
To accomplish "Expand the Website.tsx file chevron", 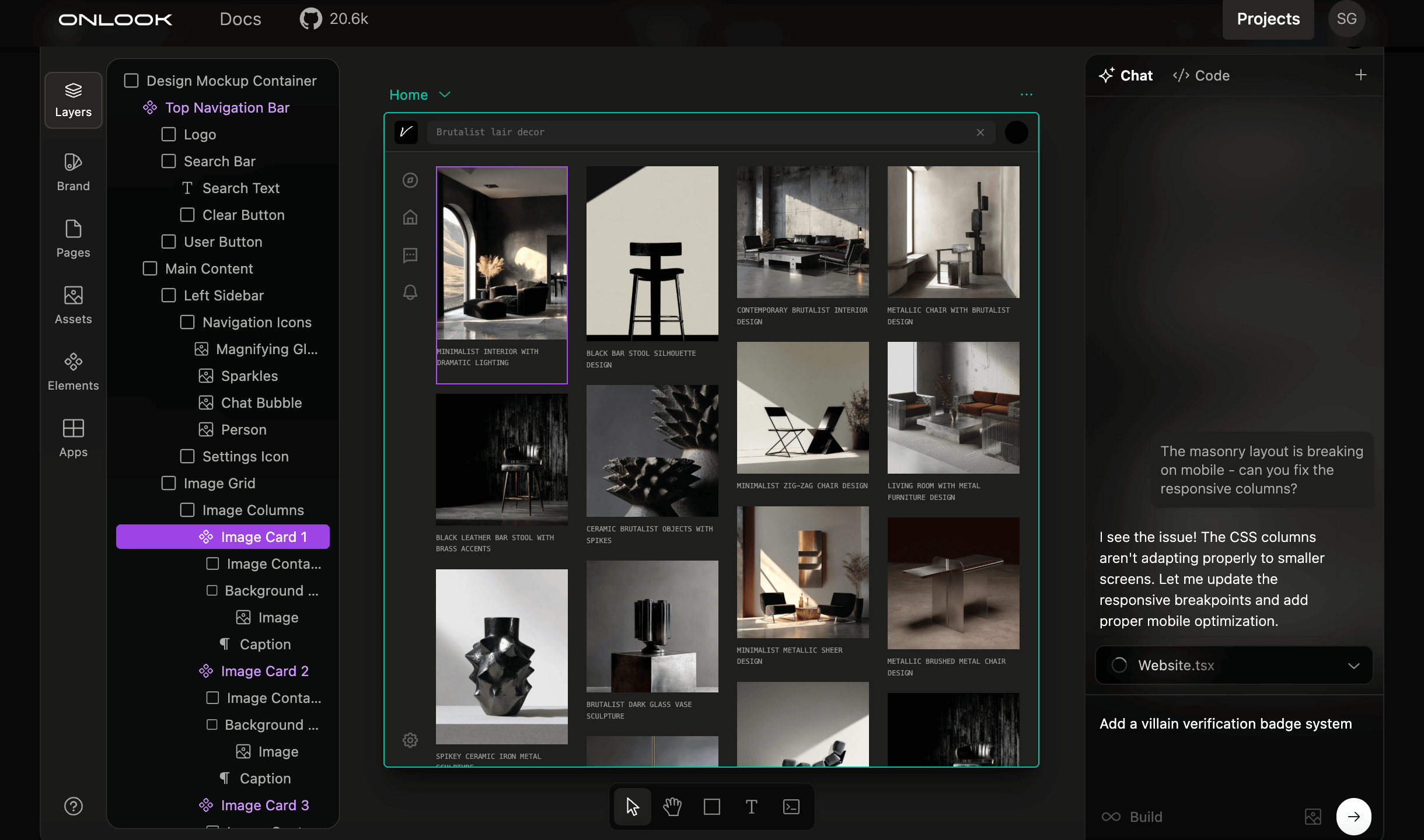I will [1353, 666].
